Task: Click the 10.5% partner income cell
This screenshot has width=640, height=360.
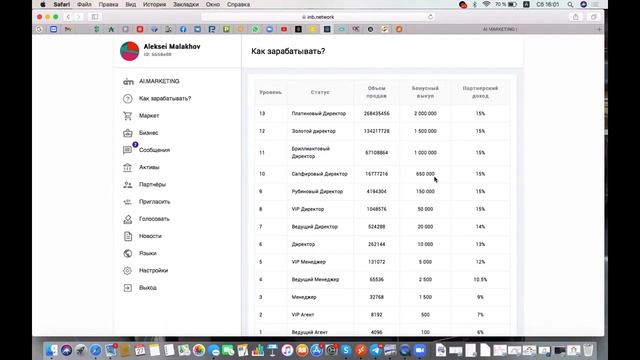Action: pos(480,280)
